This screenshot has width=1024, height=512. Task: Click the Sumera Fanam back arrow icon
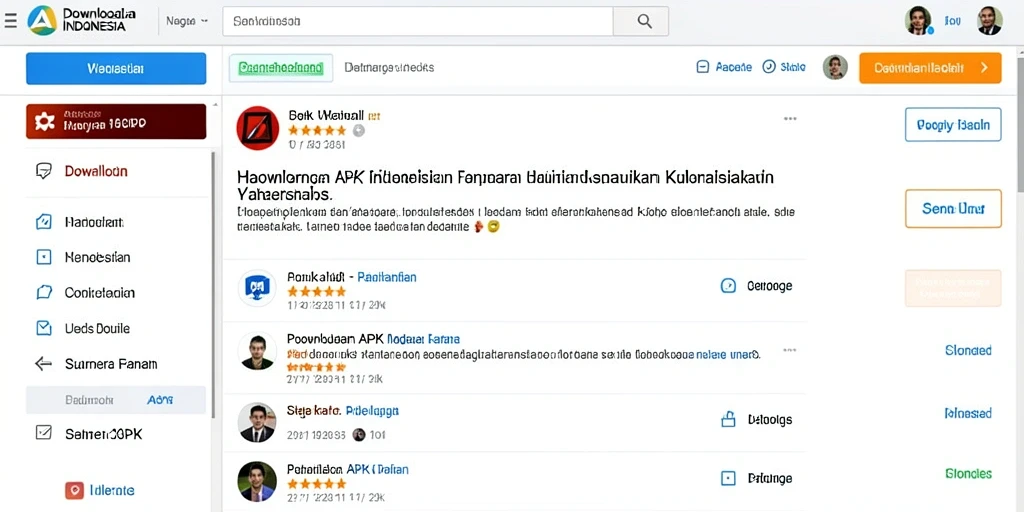(x=44, y=364)
